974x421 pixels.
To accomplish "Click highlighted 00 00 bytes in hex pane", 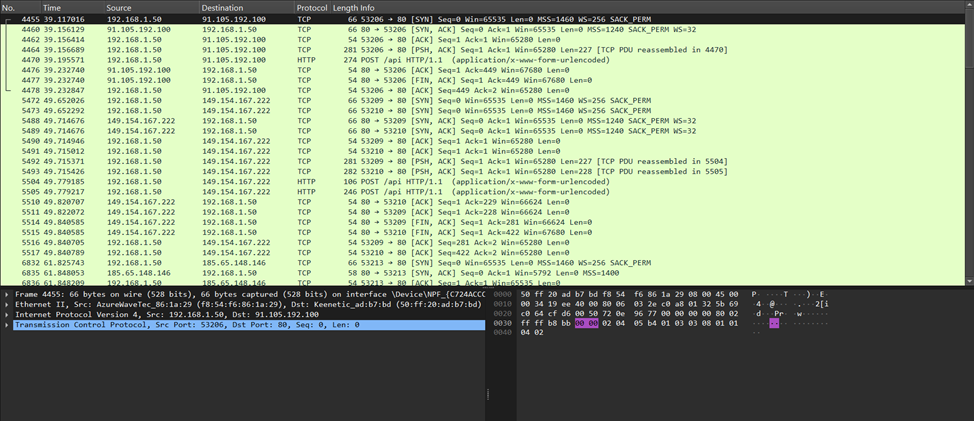I will [x=585, y=325].
